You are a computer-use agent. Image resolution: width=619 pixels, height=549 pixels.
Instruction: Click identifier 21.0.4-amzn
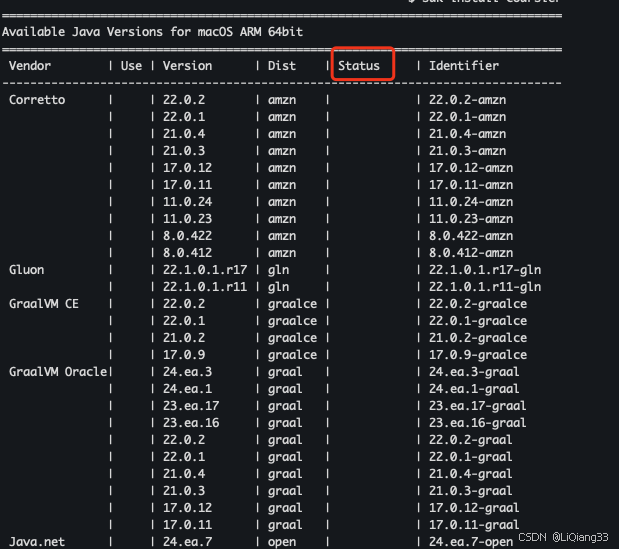point(467,134)
